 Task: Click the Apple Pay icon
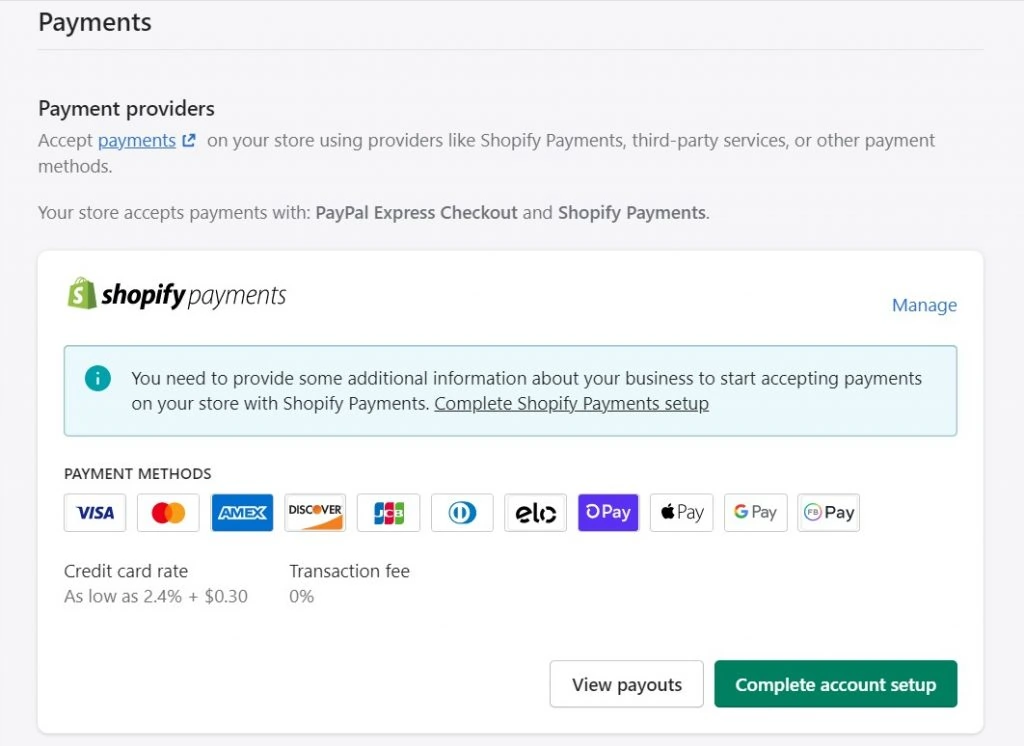[681, 512]
